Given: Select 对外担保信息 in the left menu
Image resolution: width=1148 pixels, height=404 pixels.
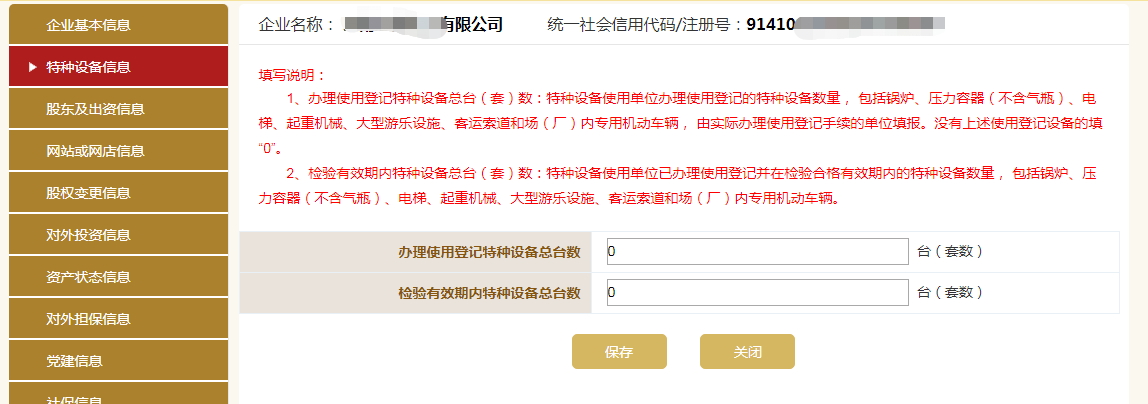Looking at the screenshot, I should tap(88, 319).
